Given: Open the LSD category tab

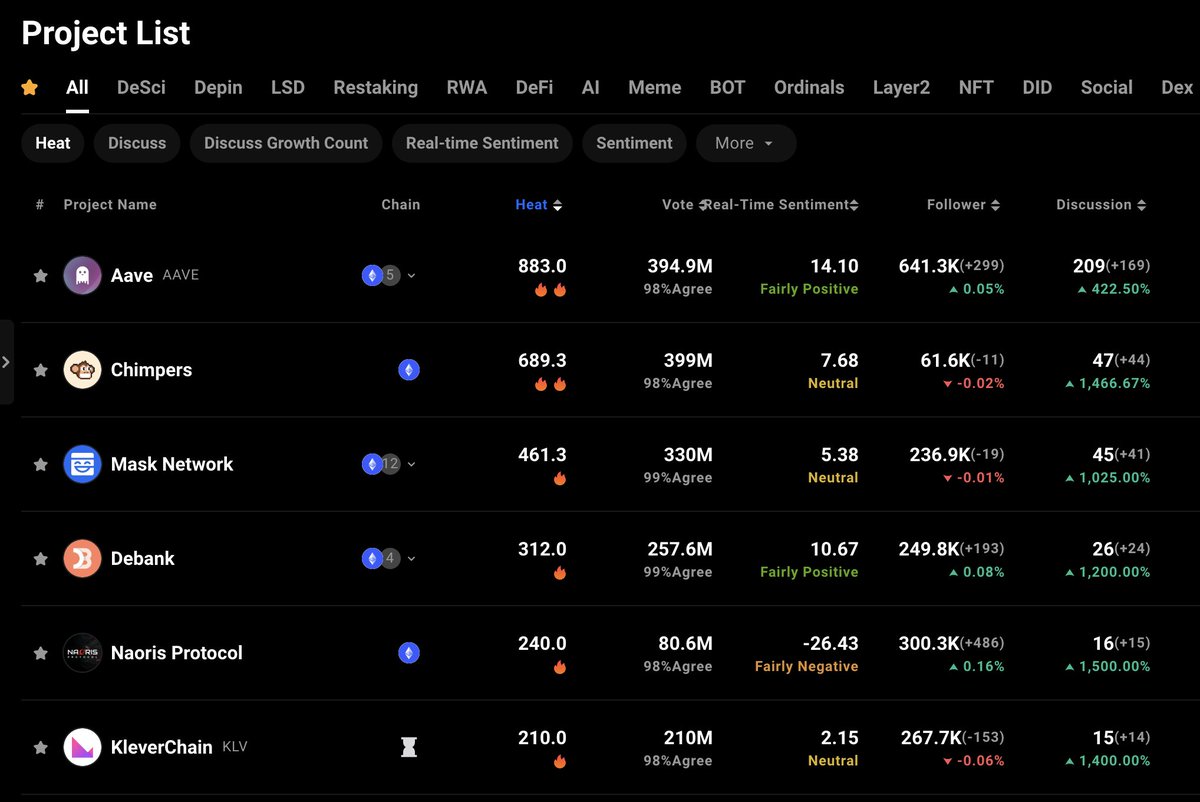Looking at the screenshot, I should point(288,88).
